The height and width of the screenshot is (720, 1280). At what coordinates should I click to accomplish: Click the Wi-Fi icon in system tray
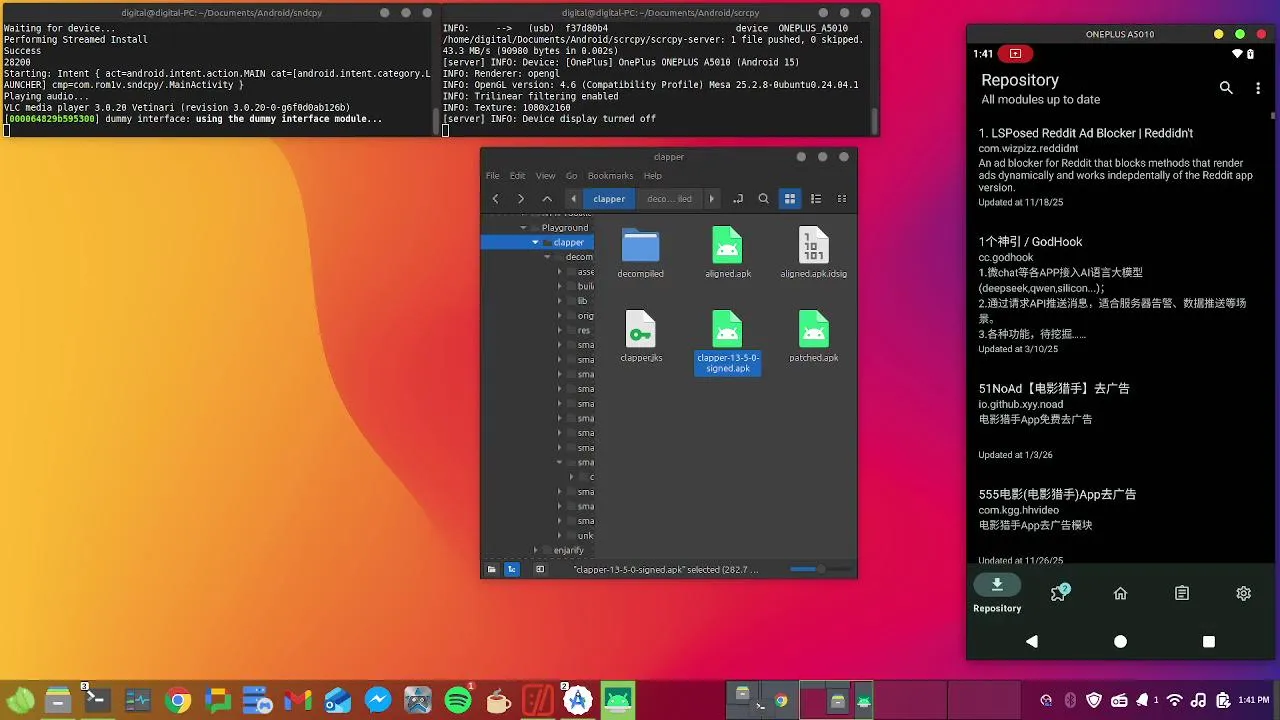[x=1175, y=700]
